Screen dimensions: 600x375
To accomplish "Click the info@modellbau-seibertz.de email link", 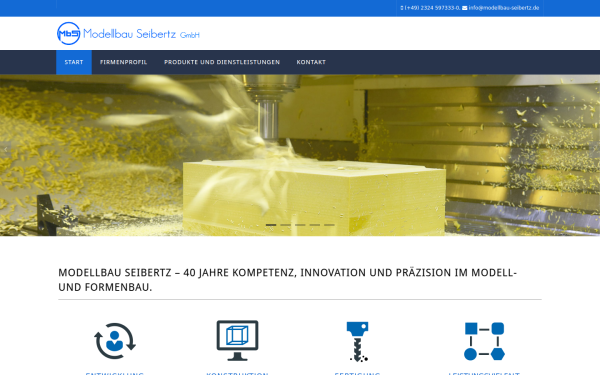I will [504, 8].
